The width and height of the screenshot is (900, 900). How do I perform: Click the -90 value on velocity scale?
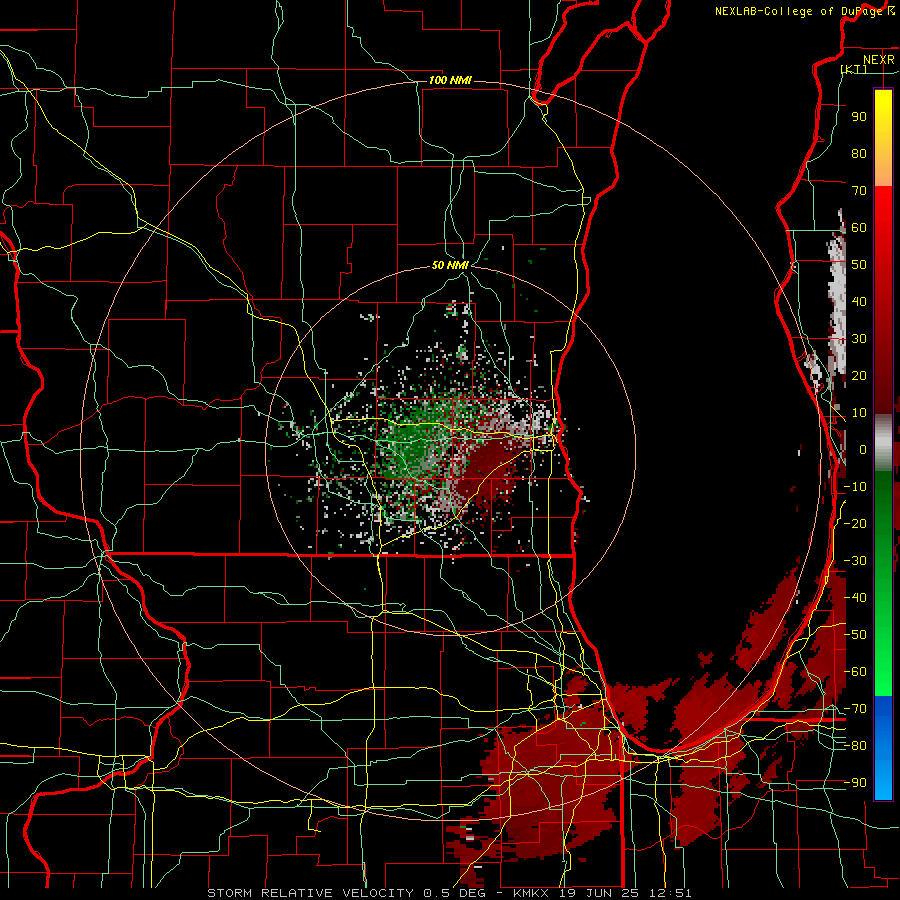[855, 783]
